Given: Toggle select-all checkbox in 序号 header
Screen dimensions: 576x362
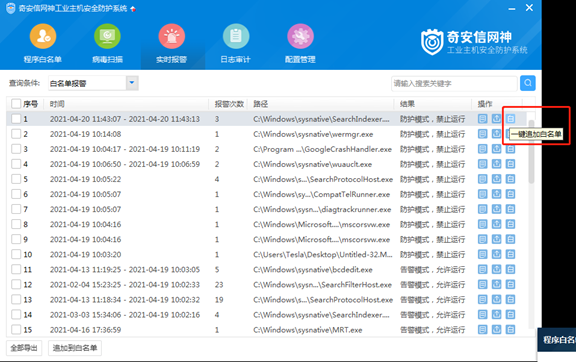Looking at the screenshot, I should point(16,104).
